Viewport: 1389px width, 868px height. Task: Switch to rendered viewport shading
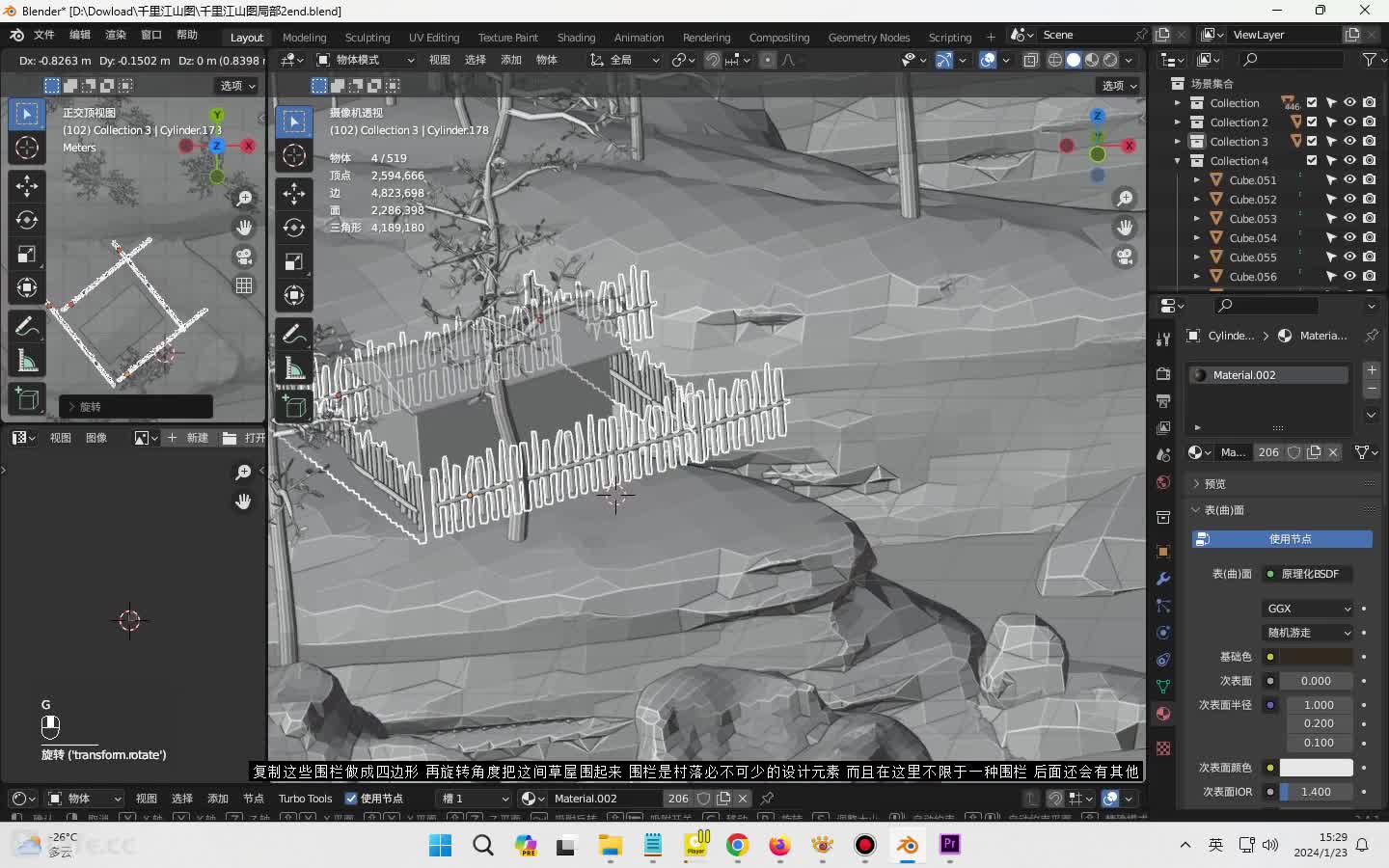[1110, 60]
